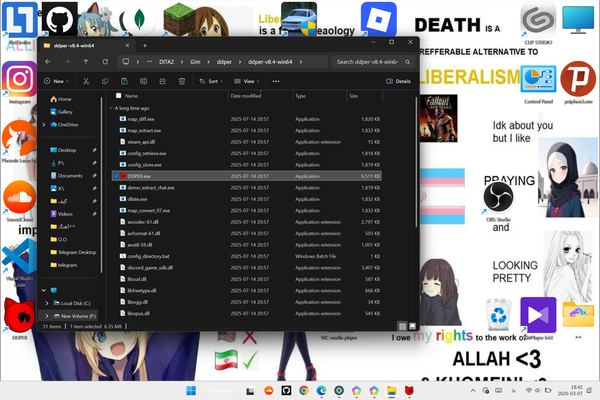Expand the OneDrive tree node
600x400 pixels.
pyautogui.click(x=44, y=124)
